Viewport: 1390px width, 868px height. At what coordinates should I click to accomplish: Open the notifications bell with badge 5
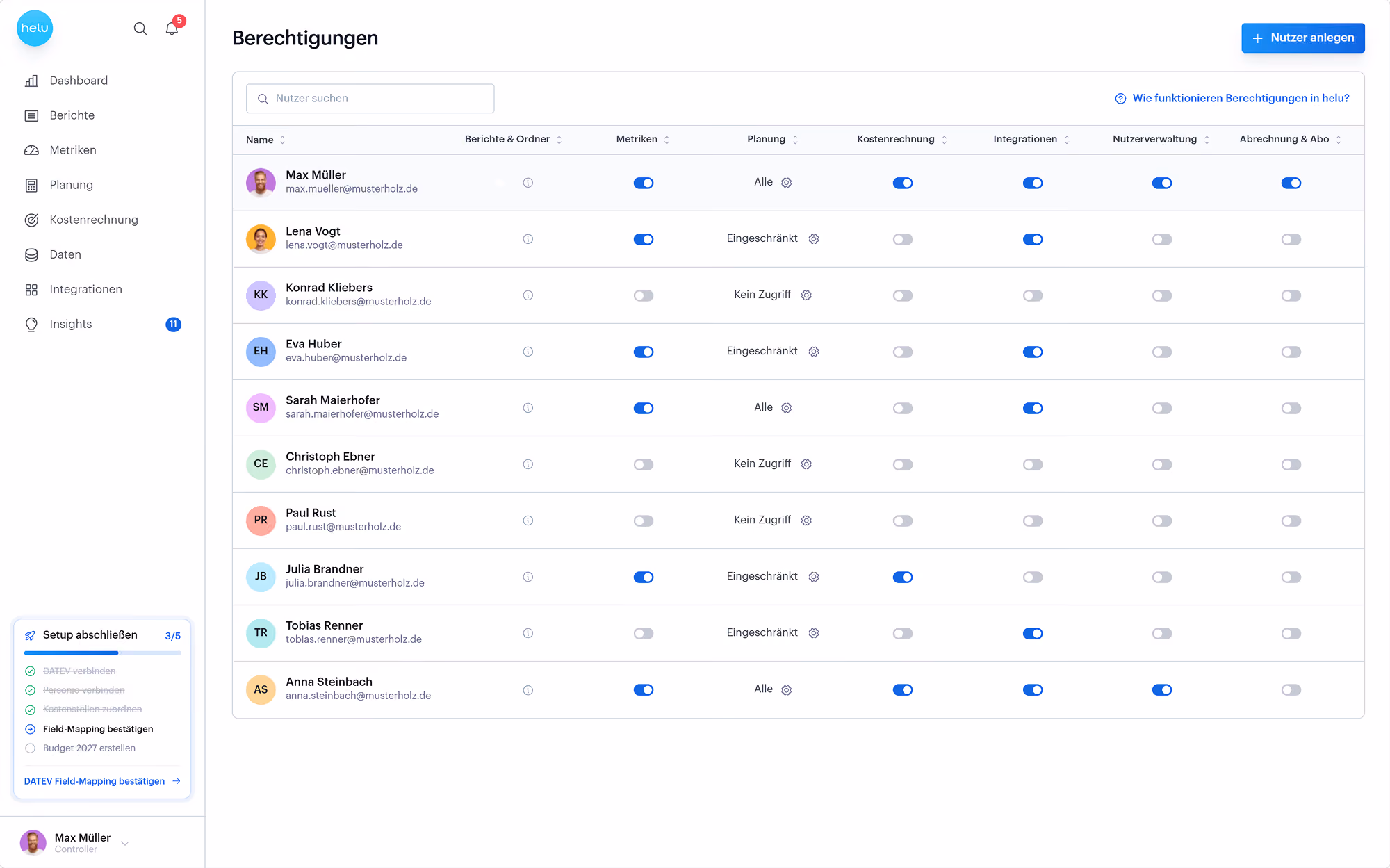pos(172,28)
